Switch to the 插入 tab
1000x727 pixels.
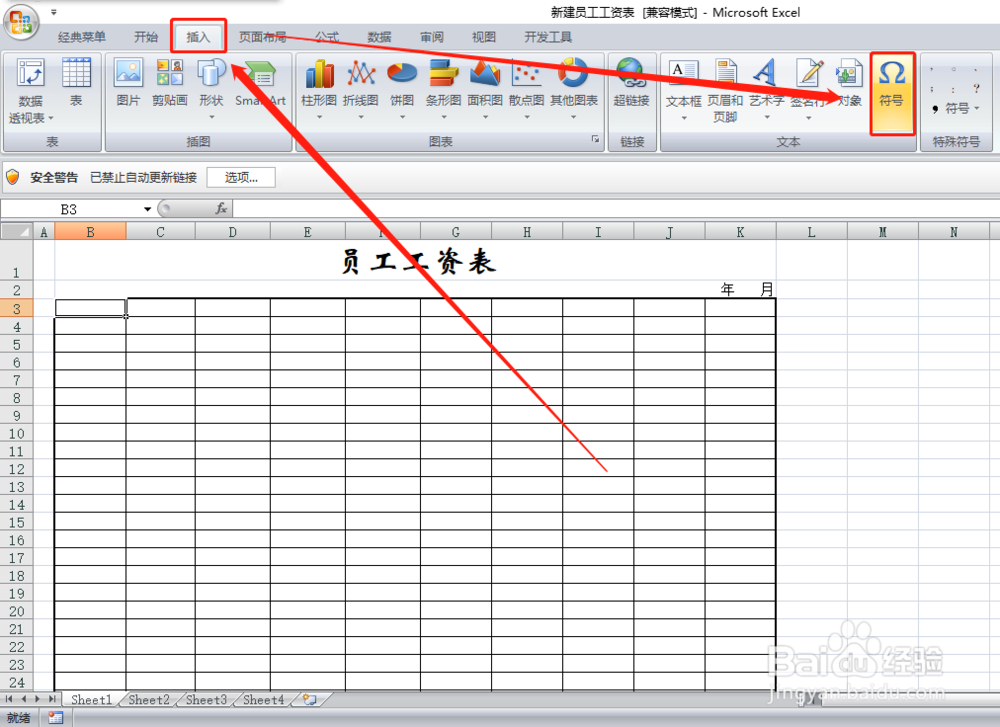pyautogui.click(x=198, y=37)
